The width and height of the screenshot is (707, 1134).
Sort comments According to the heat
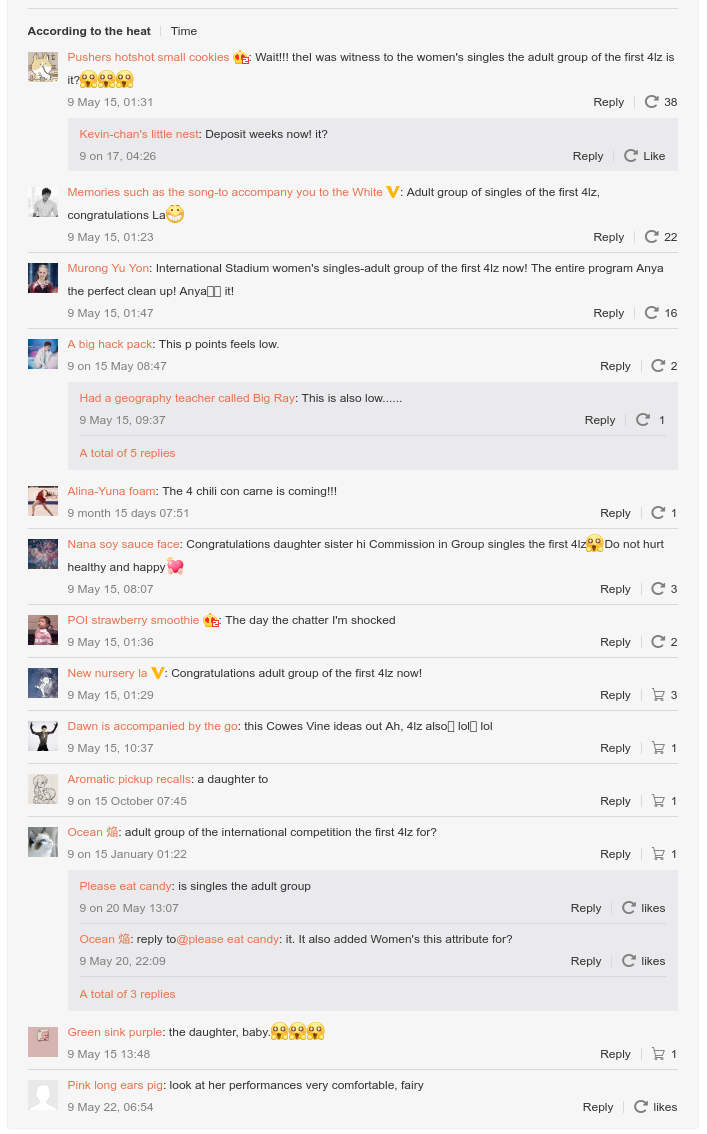(89, 31)
